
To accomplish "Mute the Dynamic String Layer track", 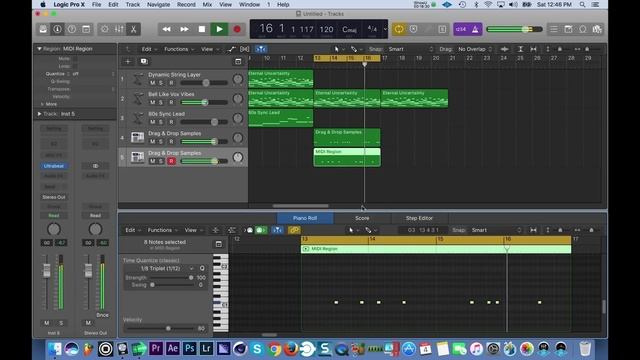I will coord(152,83).
